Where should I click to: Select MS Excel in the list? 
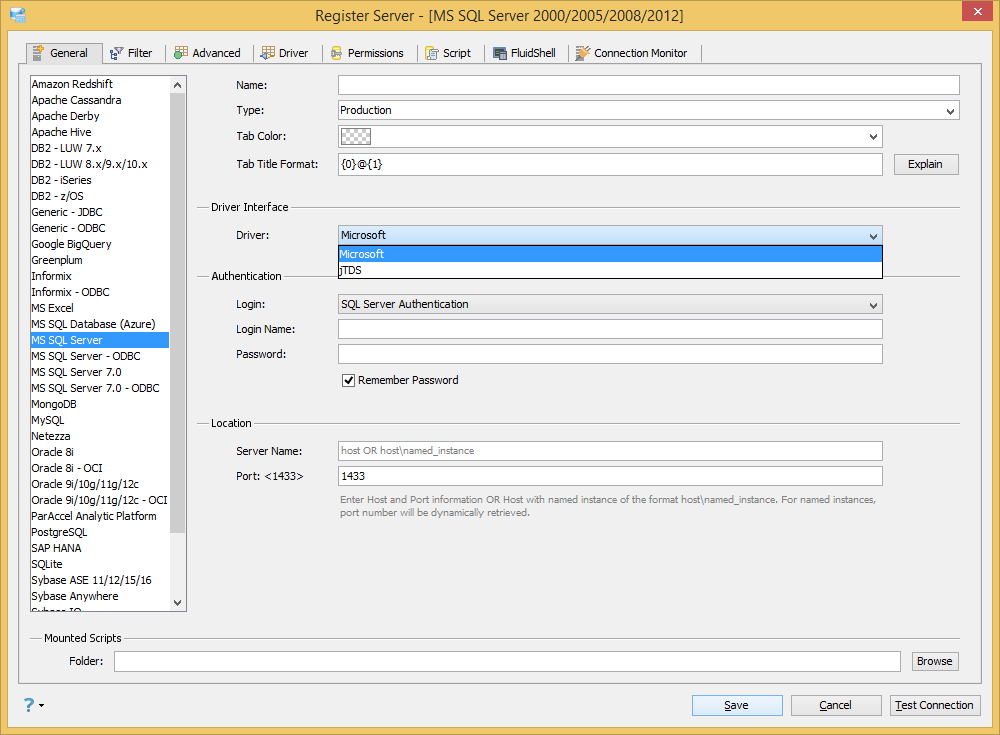pyautogui.click(x=100, y=308)
